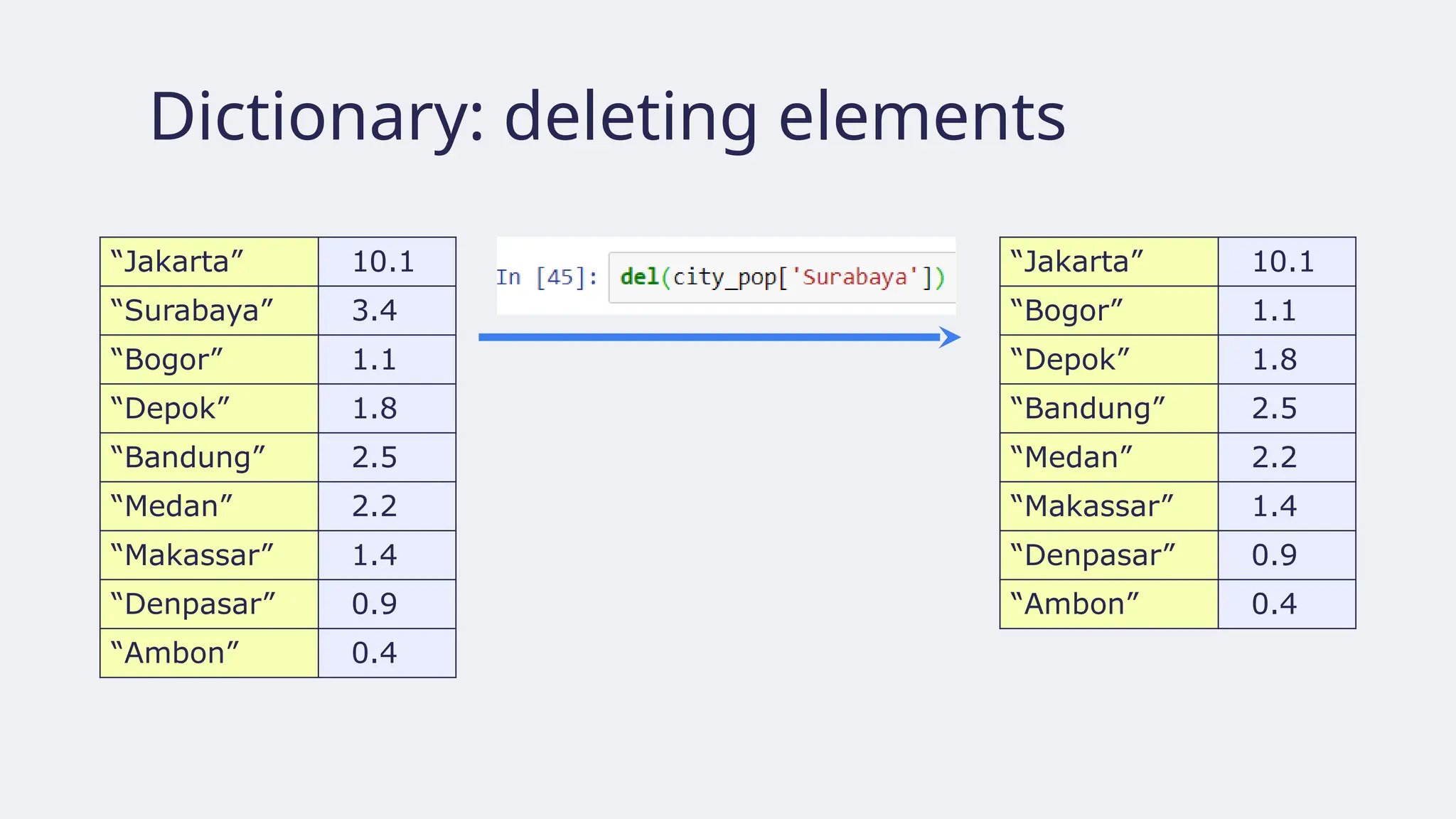1456x819 pixels.
Task: Select "Bogor" in the right table
Action: (1109, 311)
